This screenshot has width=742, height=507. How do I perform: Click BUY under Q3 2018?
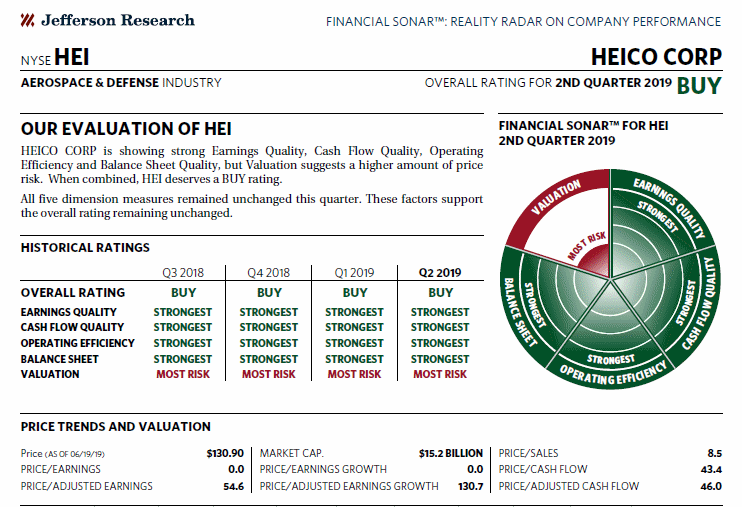coord(183,293)
